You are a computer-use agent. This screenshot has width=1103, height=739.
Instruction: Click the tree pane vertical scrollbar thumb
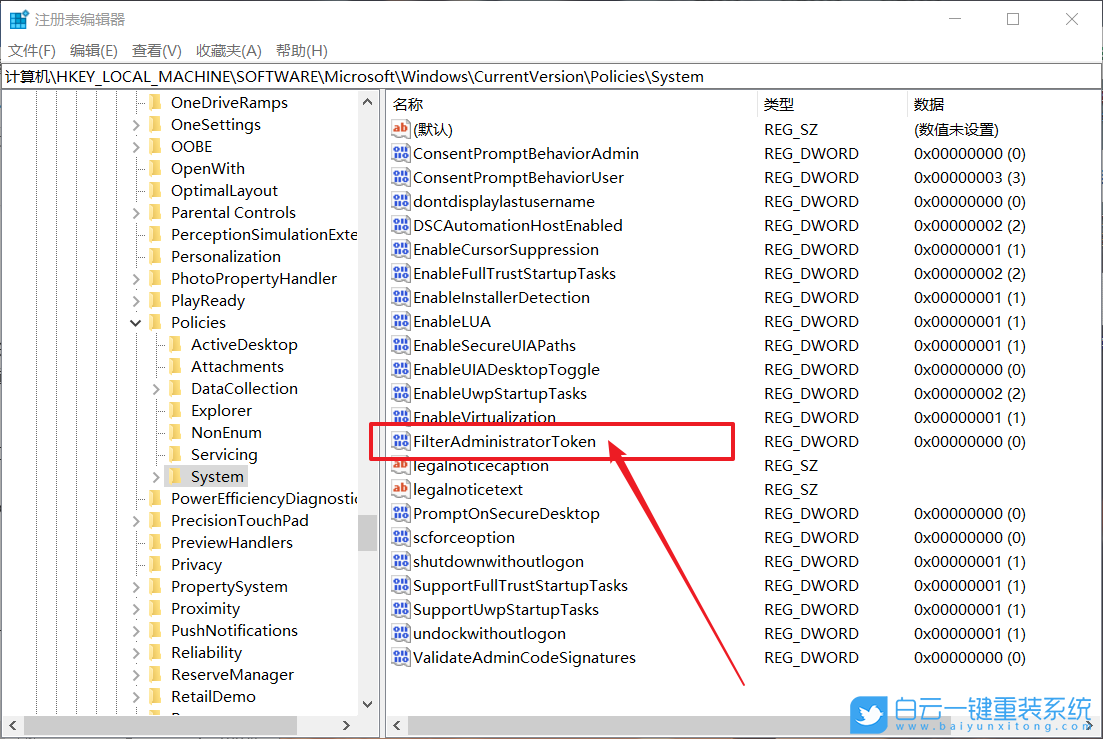tap(367, 533)
